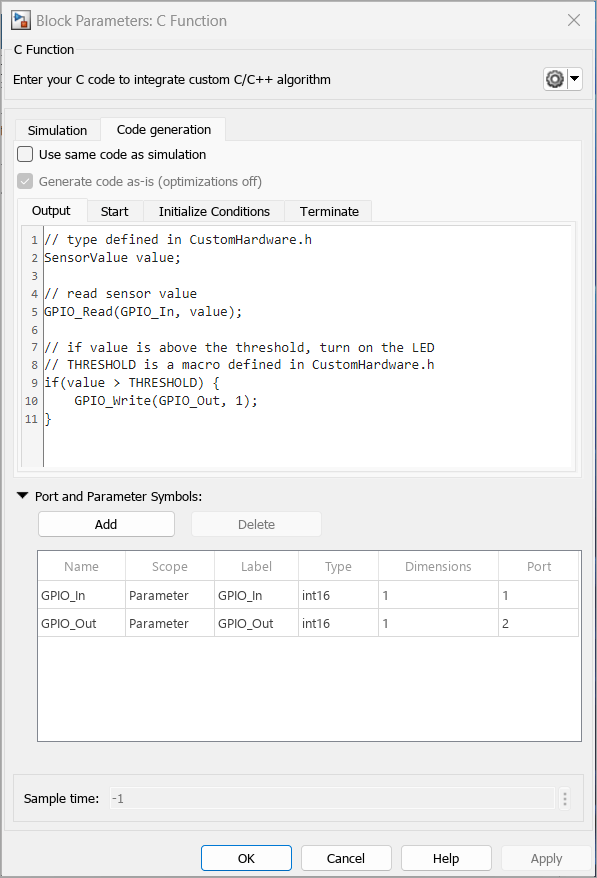Open the Initialize Conditions tab
597x878 pixels.
point(214,212)
